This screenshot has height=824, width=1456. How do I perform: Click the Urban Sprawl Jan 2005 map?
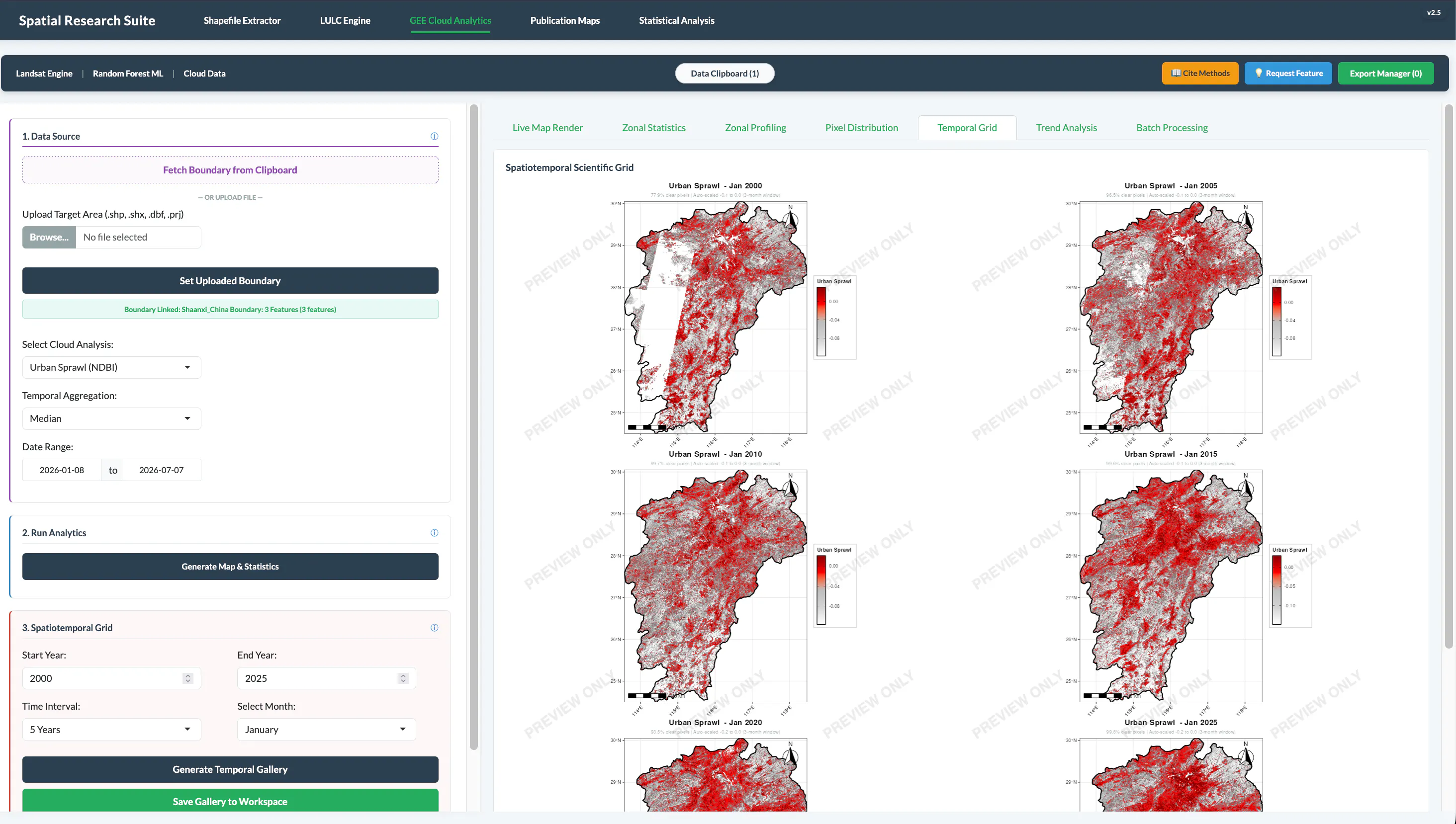(x=1171, y=318)
